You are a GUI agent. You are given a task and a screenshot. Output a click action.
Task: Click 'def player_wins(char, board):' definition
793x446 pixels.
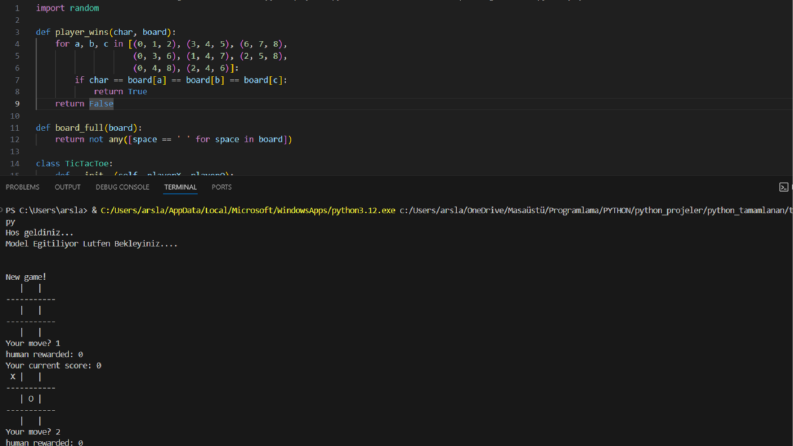click(106, 32)
